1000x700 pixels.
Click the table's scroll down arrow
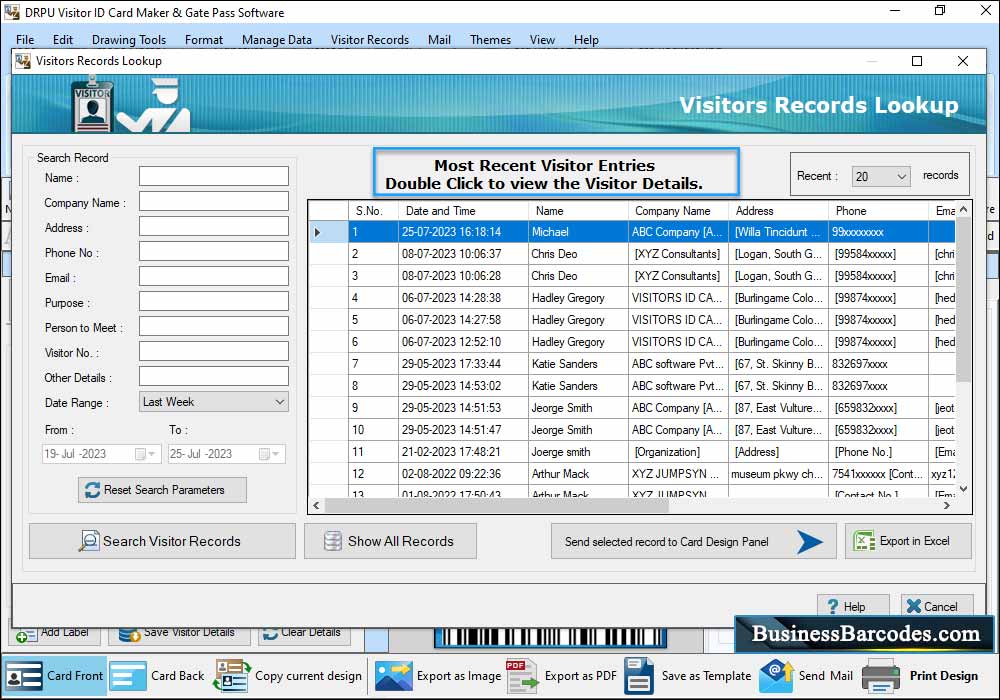(964, 489)
